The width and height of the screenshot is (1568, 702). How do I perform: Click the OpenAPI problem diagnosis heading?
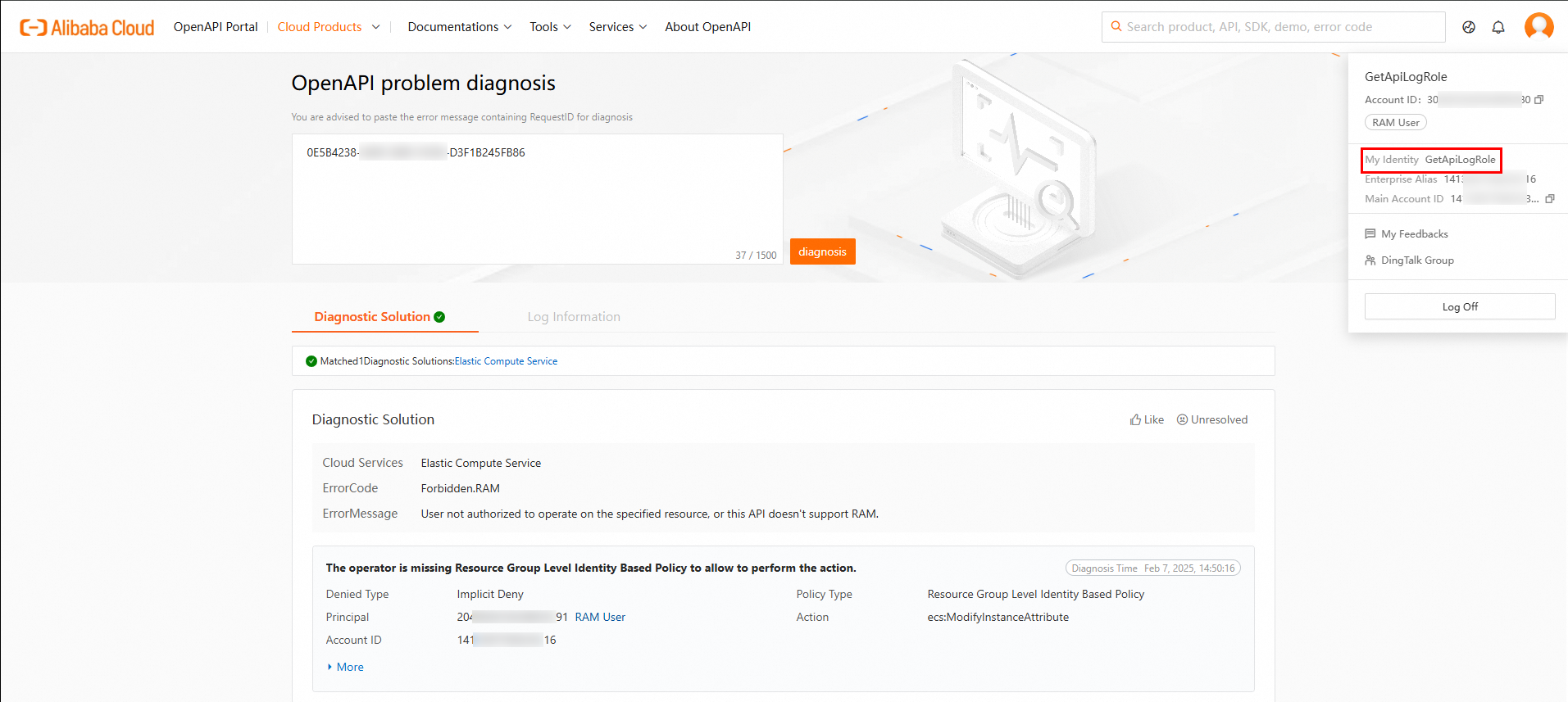423,84
